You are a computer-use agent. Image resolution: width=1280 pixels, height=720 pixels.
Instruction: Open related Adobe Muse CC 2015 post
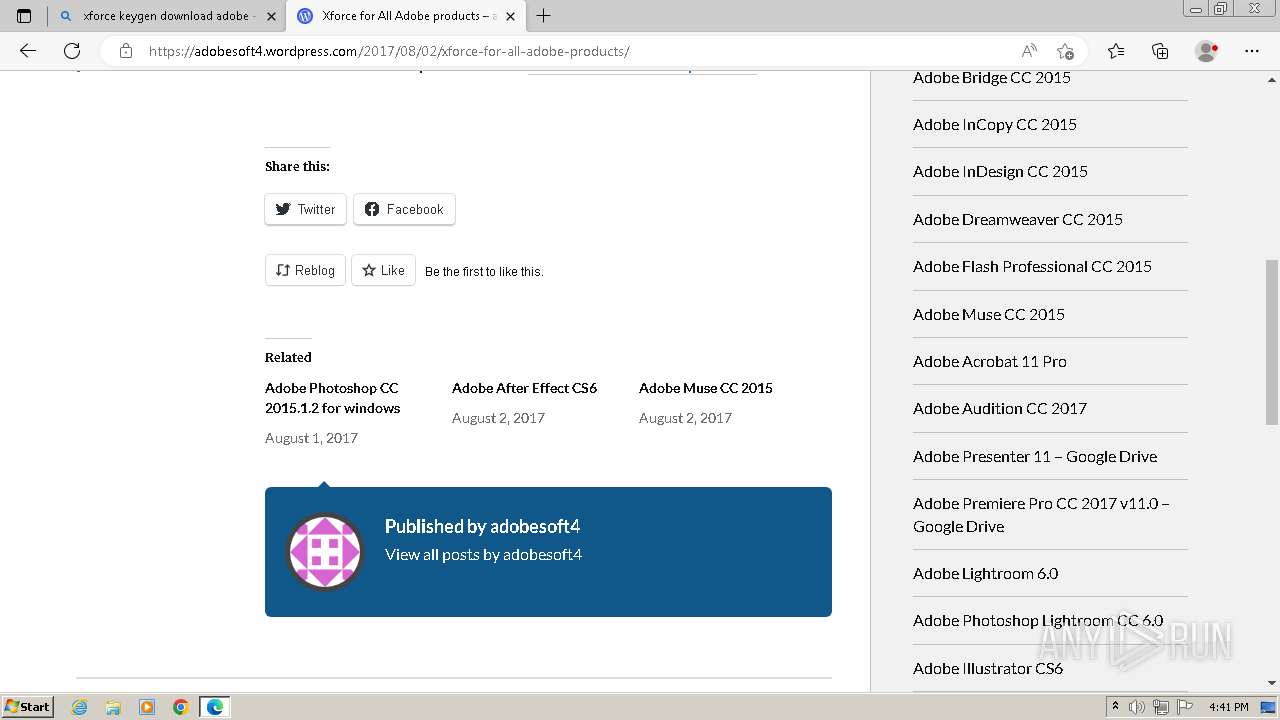[x=706, y=388]
